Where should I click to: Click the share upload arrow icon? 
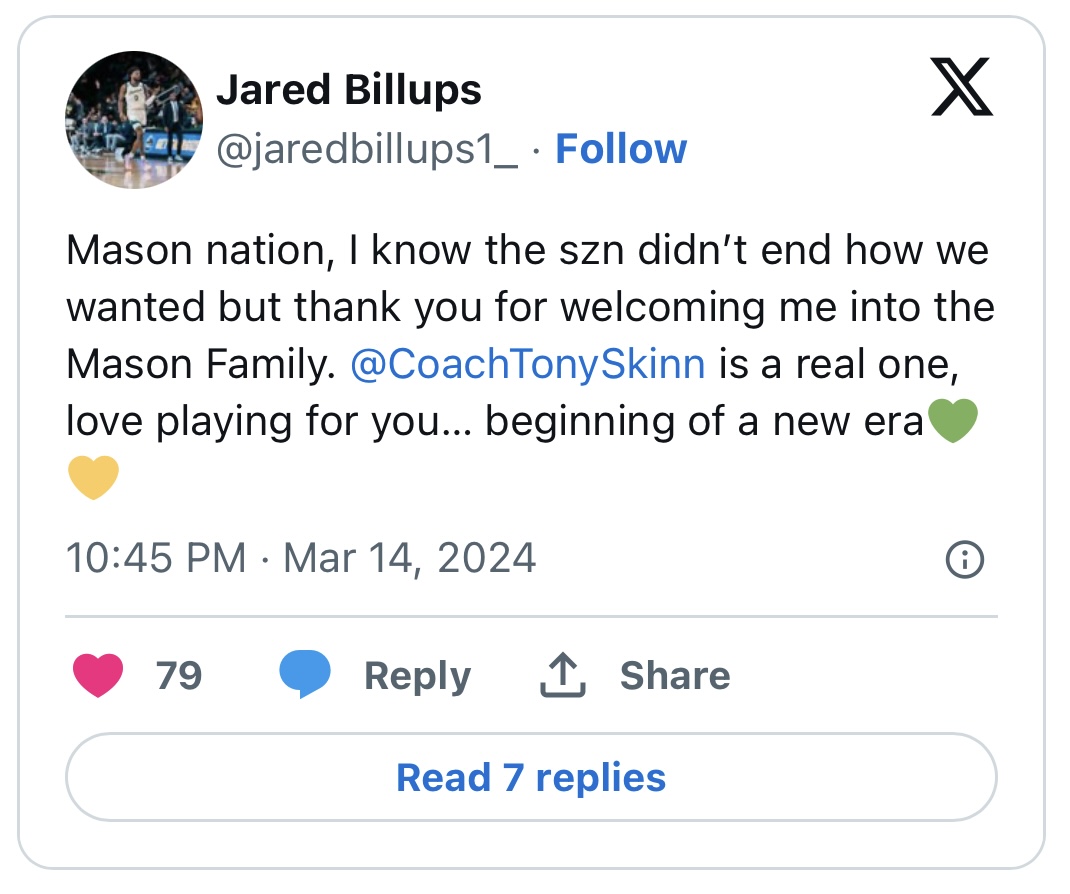[563, 675]
